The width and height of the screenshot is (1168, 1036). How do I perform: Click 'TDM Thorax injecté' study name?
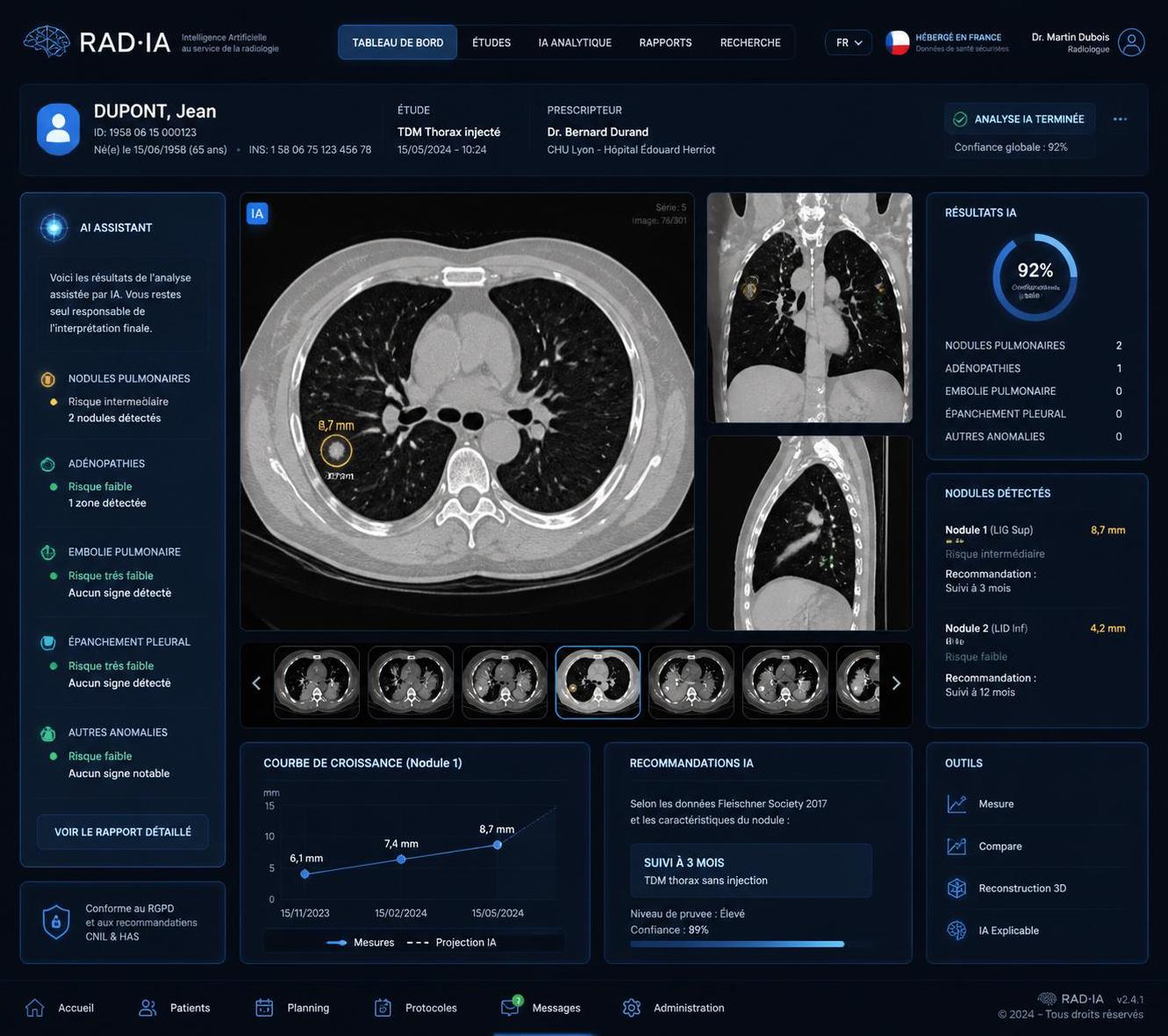[448, 132]
